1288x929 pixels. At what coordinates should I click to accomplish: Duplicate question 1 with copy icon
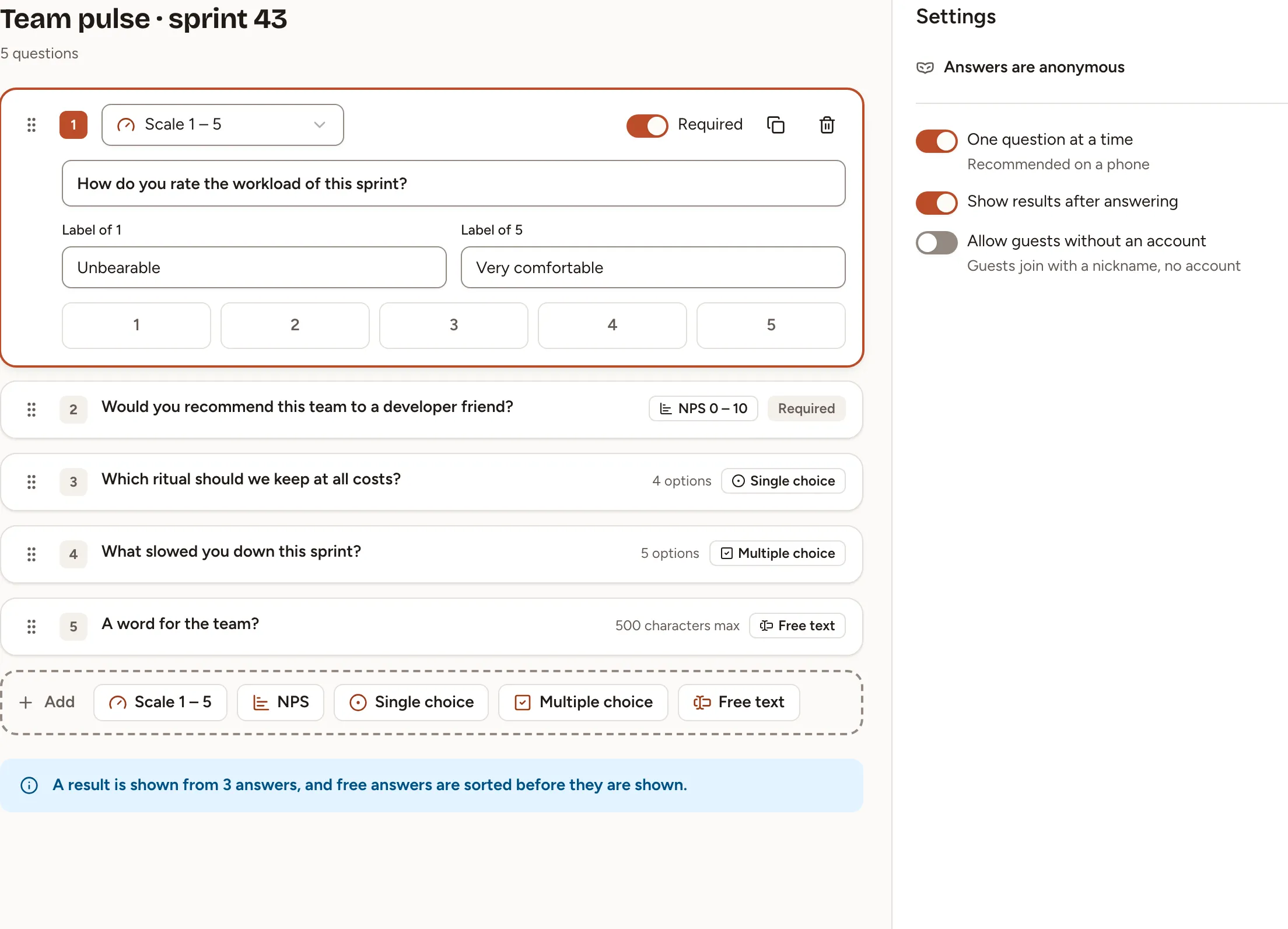tap(775, 125)
